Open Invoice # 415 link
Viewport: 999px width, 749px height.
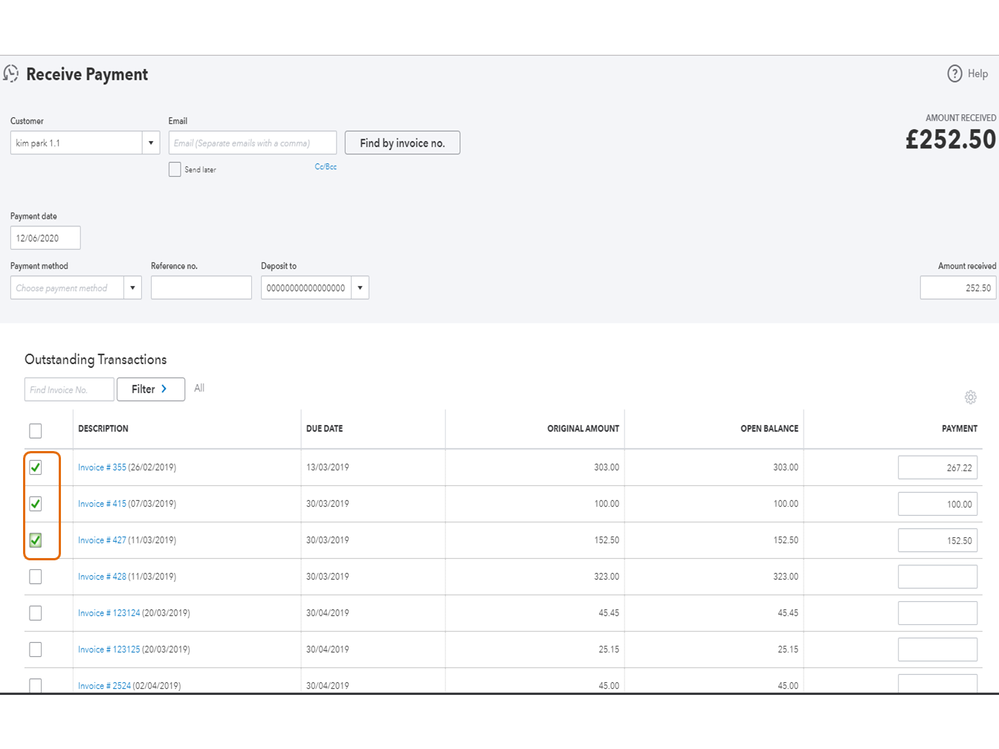[102, 504]
